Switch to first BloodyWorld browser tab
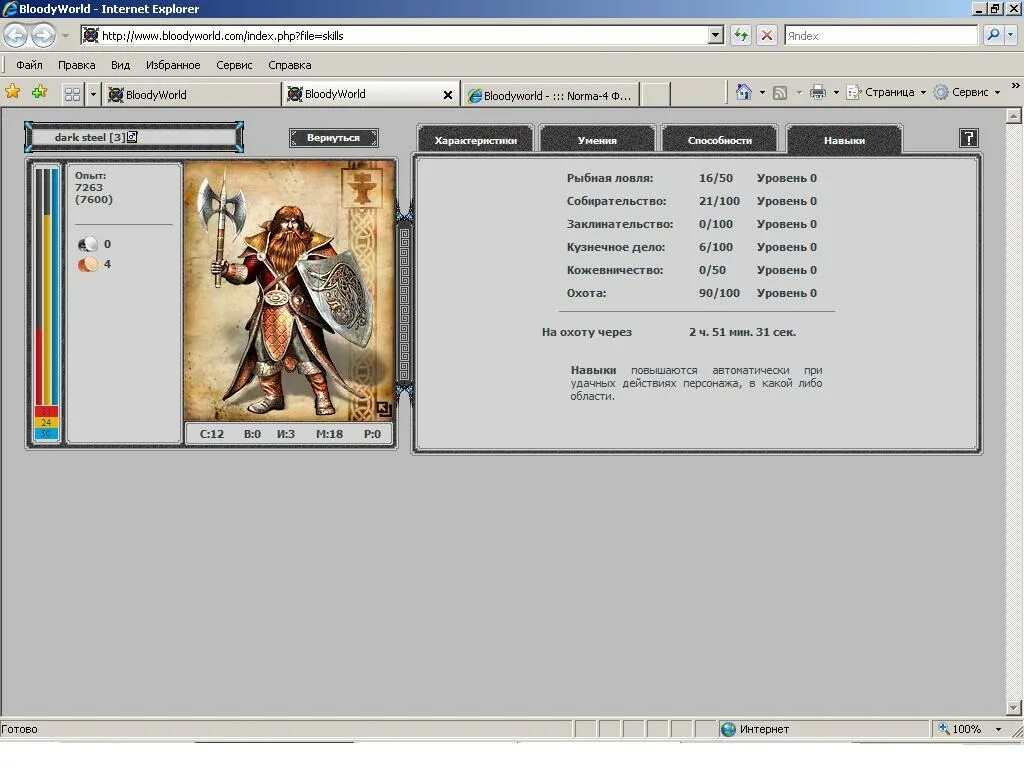Image resolution: width=1024 pixels, height=768 pixels. click(192, 95)
